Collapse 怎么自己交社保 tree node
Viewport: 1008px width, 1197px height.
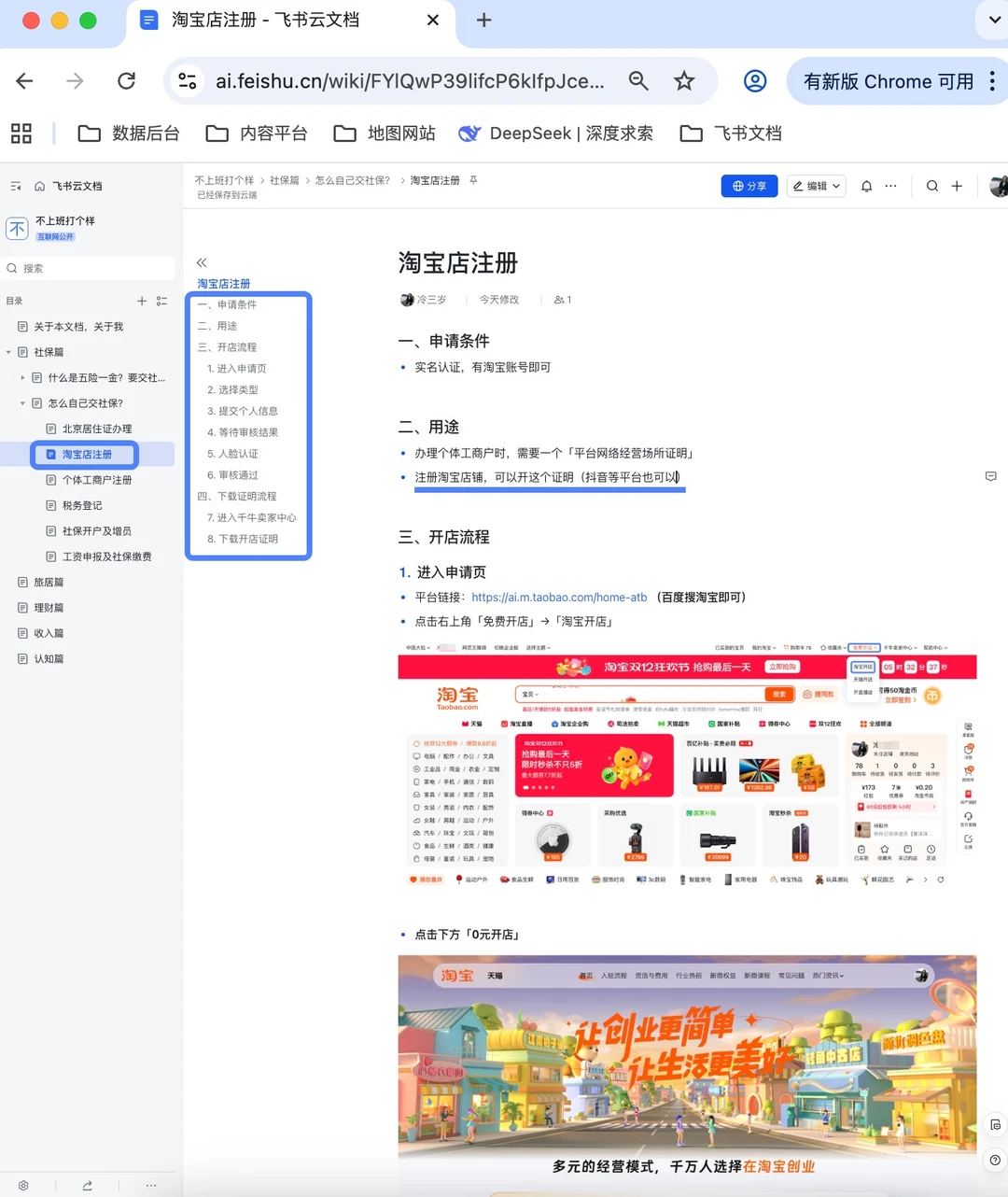22,403
